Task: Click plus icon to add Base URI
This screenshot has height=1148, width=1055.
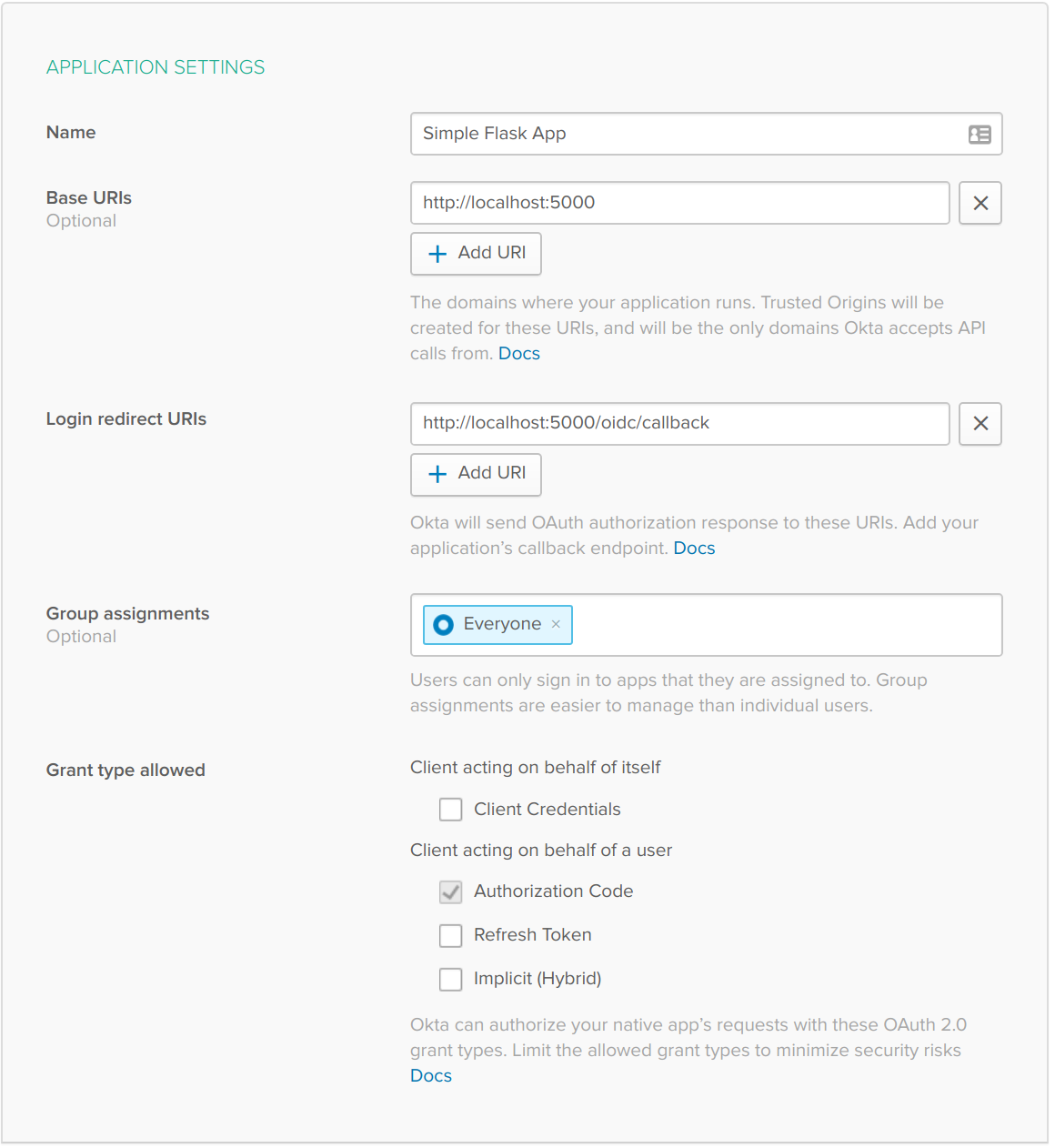Action: [437, 254]
